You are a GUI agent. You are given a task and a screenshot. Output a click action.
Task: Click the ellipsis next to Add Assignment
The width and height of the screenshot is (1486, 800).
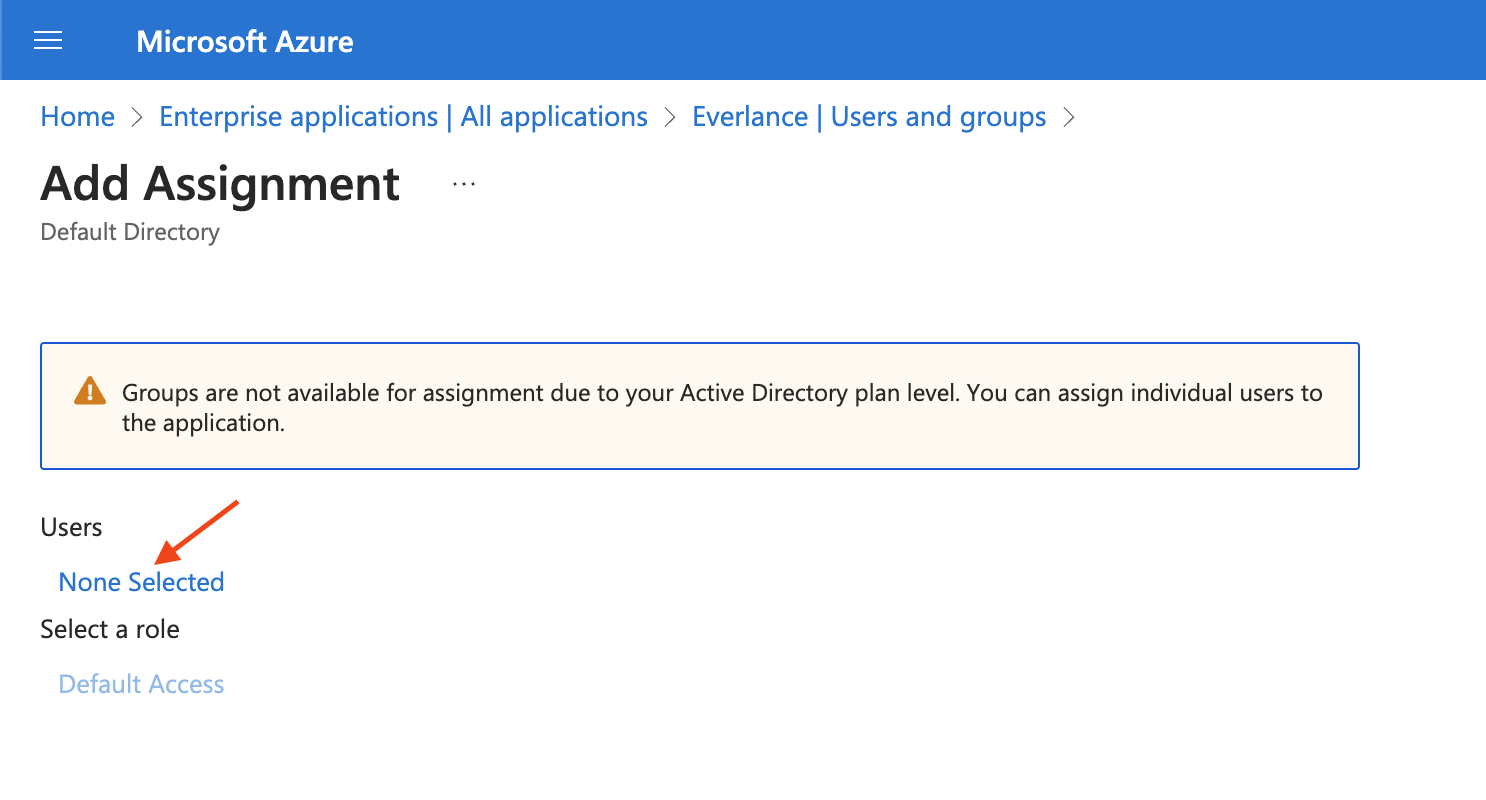(x=463, y=185)
